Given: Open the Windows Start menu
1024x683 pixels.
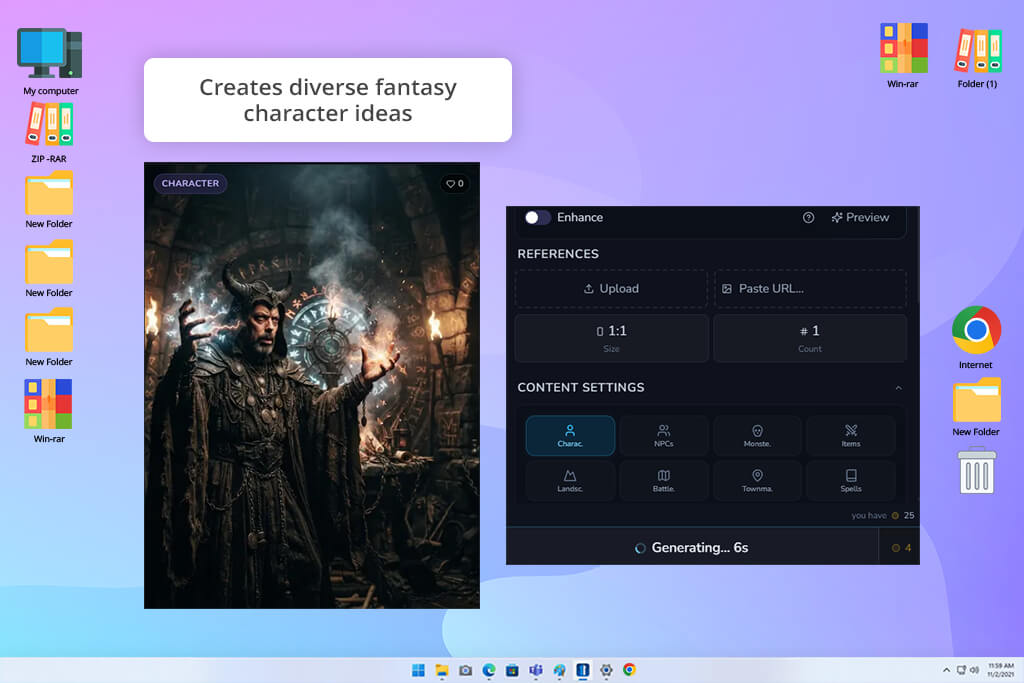Looking at the screenshot, I should (x=418, y=670).
